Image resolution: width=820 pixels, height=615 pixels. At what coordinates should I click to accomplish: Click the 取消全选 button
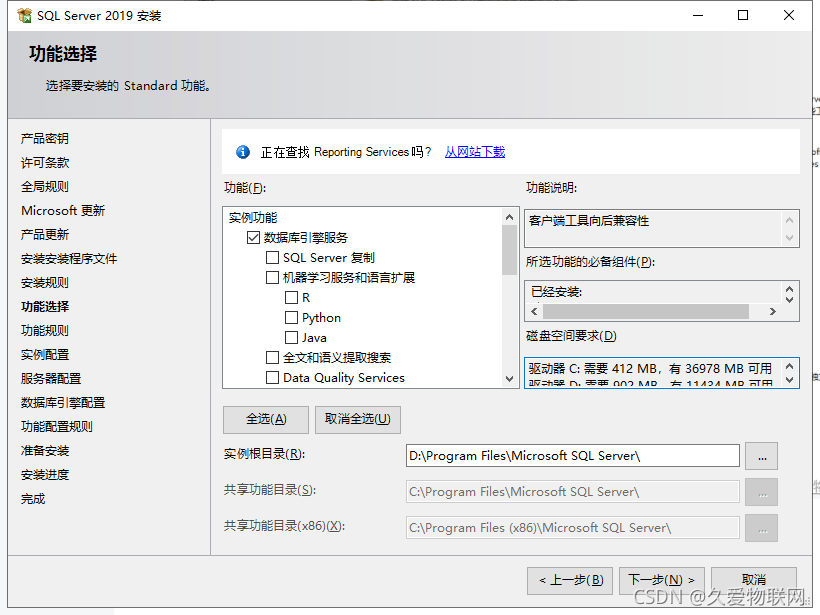[x=357, y=420]
